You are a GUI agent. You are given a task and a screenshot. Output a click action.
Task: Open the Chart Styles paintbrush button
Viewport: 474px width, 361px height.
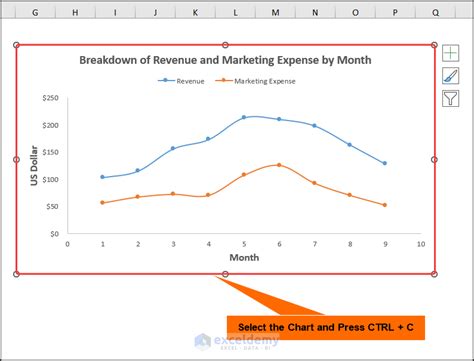pos(450,76)
